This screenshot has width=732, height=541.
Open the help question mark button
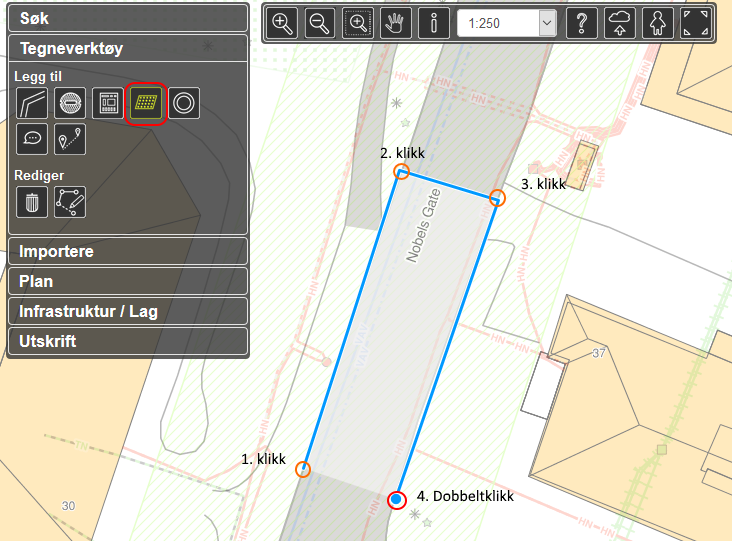582,23
